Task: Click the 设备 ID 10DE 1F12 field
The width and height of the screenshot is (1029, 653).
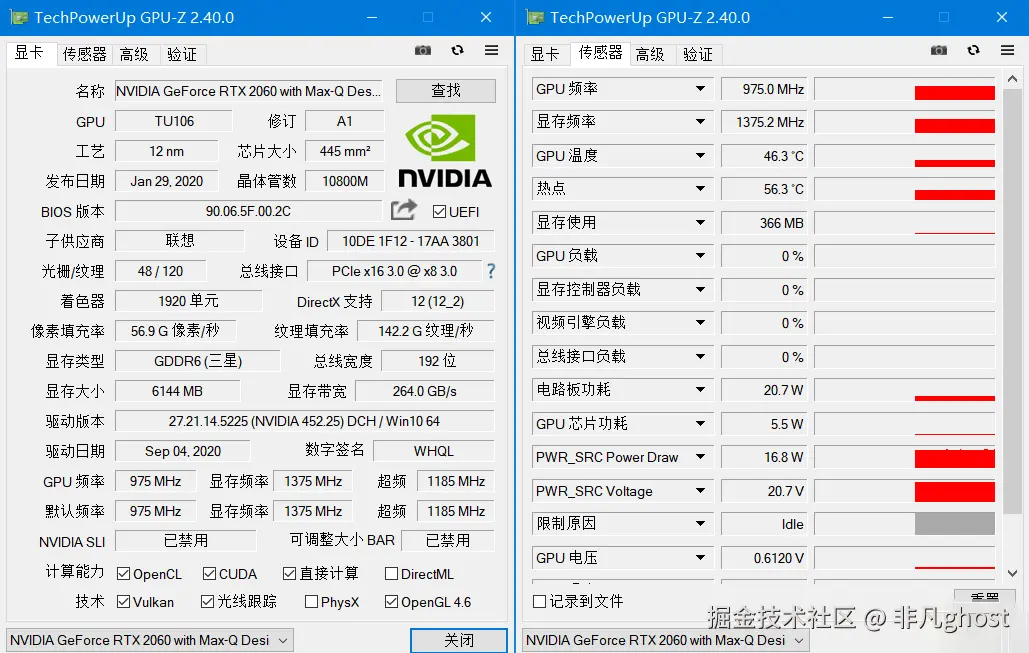Action: 411,242
